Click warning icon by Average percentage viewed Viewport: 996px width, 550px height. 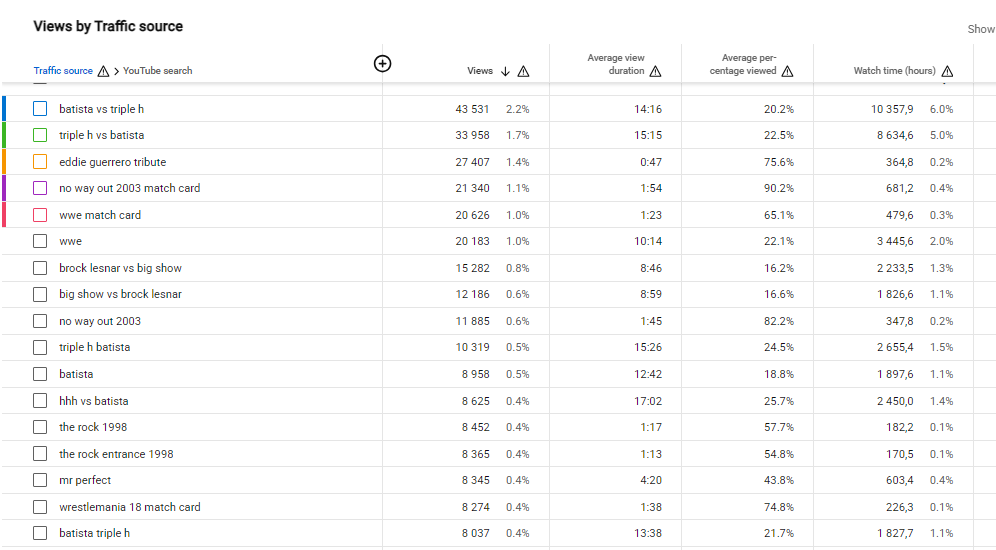[788, 71]
